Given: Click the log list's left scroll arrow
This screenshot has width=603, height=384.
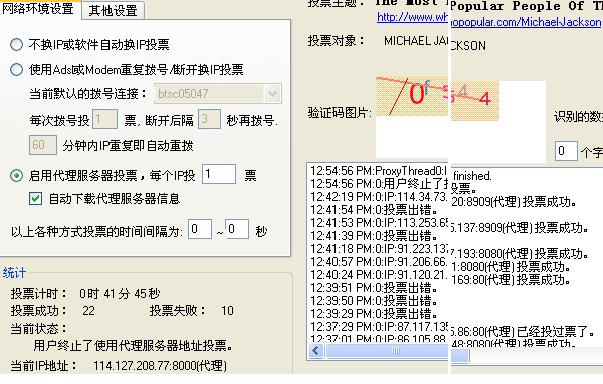Looking at the screenshot, I should click(x=316, y=351).
